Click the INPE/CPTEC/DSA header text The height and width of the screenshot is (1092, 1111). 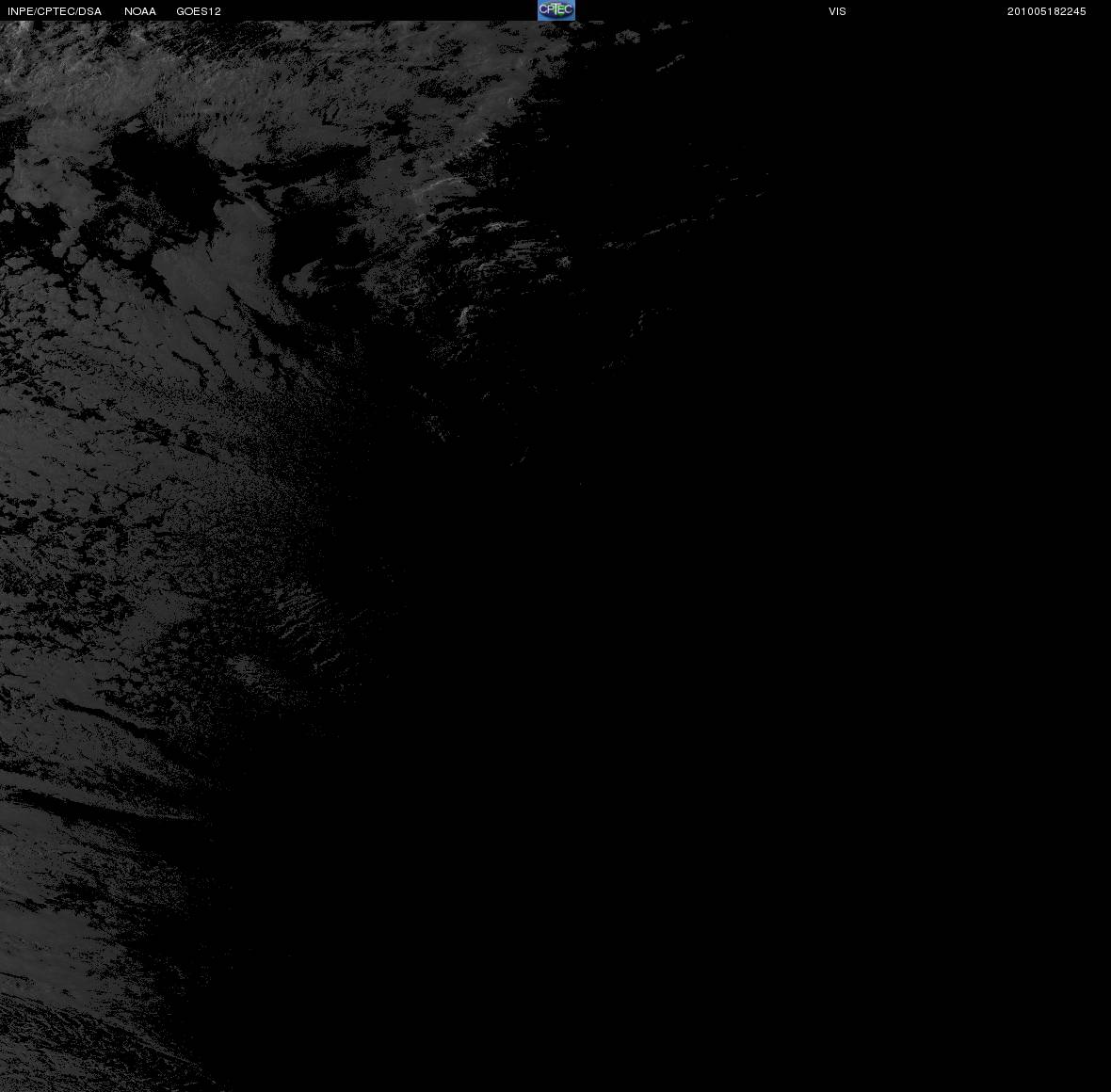(x=55, y=11)
